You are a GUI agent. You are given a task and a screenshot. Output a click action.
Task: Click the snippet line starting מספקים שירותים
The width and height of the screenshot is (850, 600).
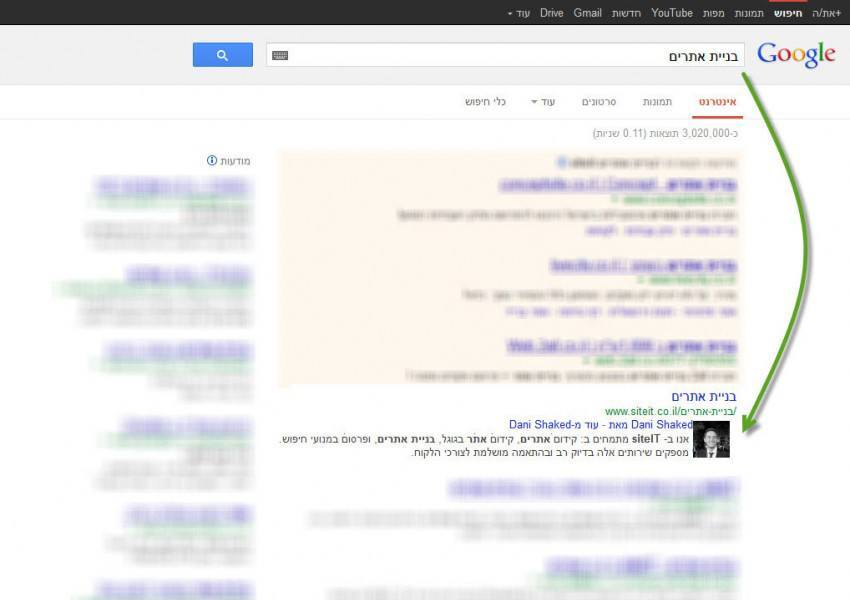pos(550,452)
